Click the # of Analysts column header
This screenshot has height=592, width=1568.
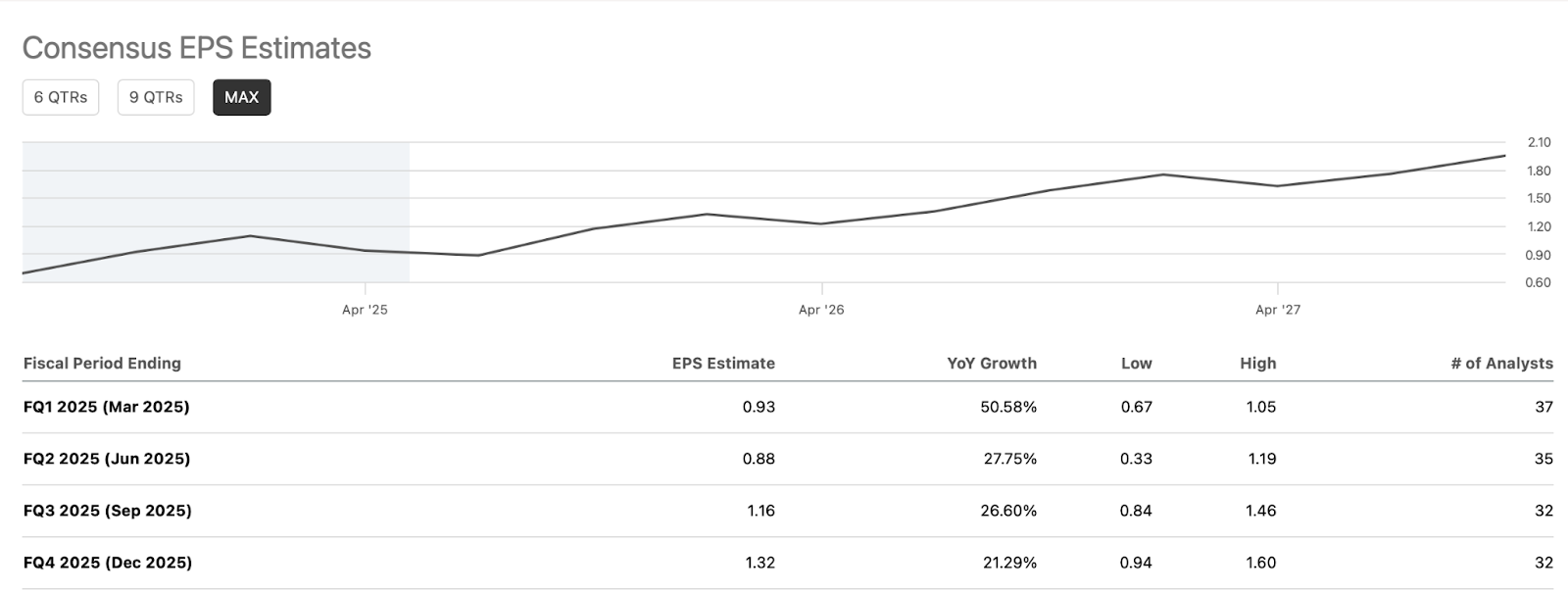(1501, 363)
